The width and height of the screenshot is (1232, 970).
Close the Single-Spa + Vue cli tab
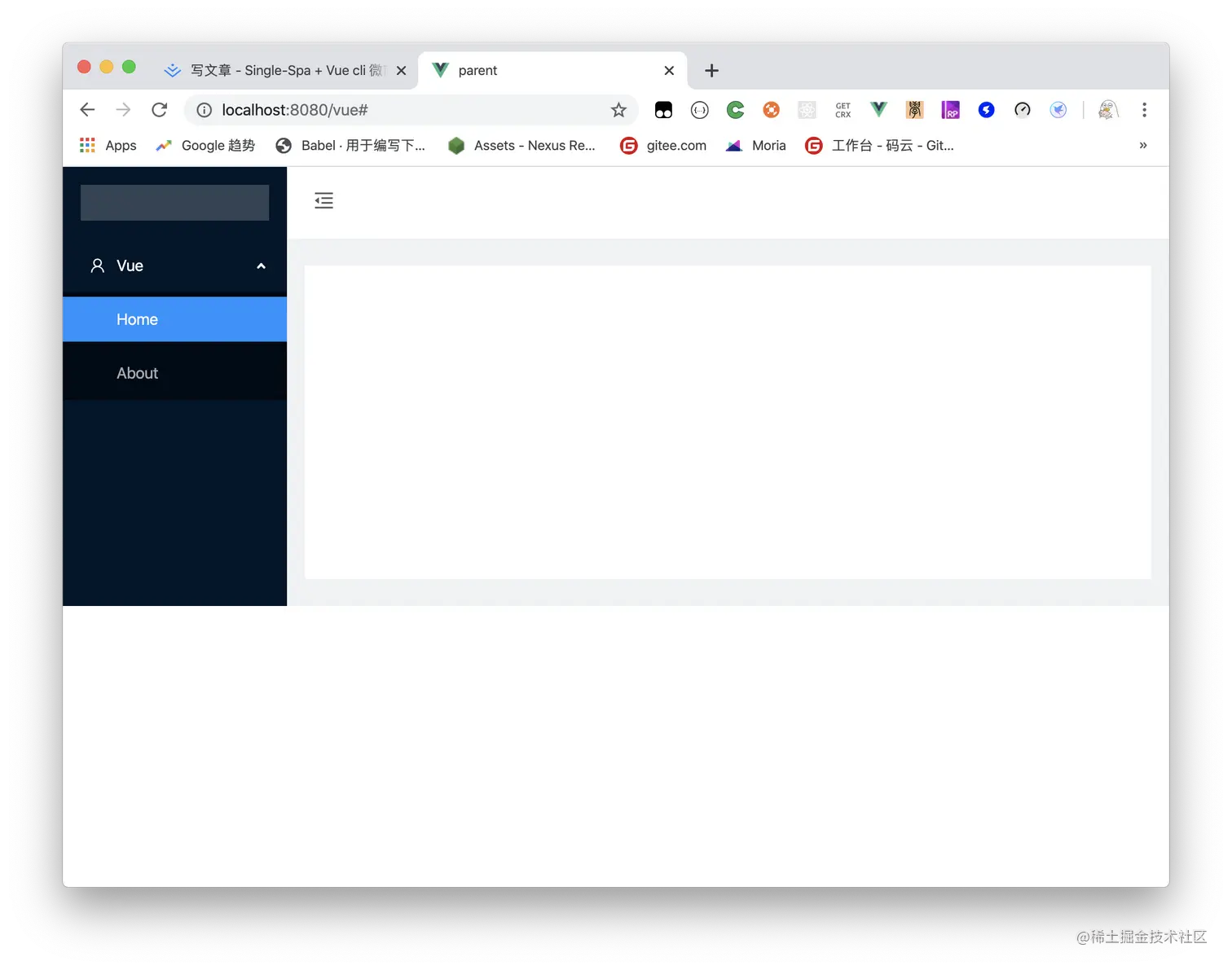(401, 71)
